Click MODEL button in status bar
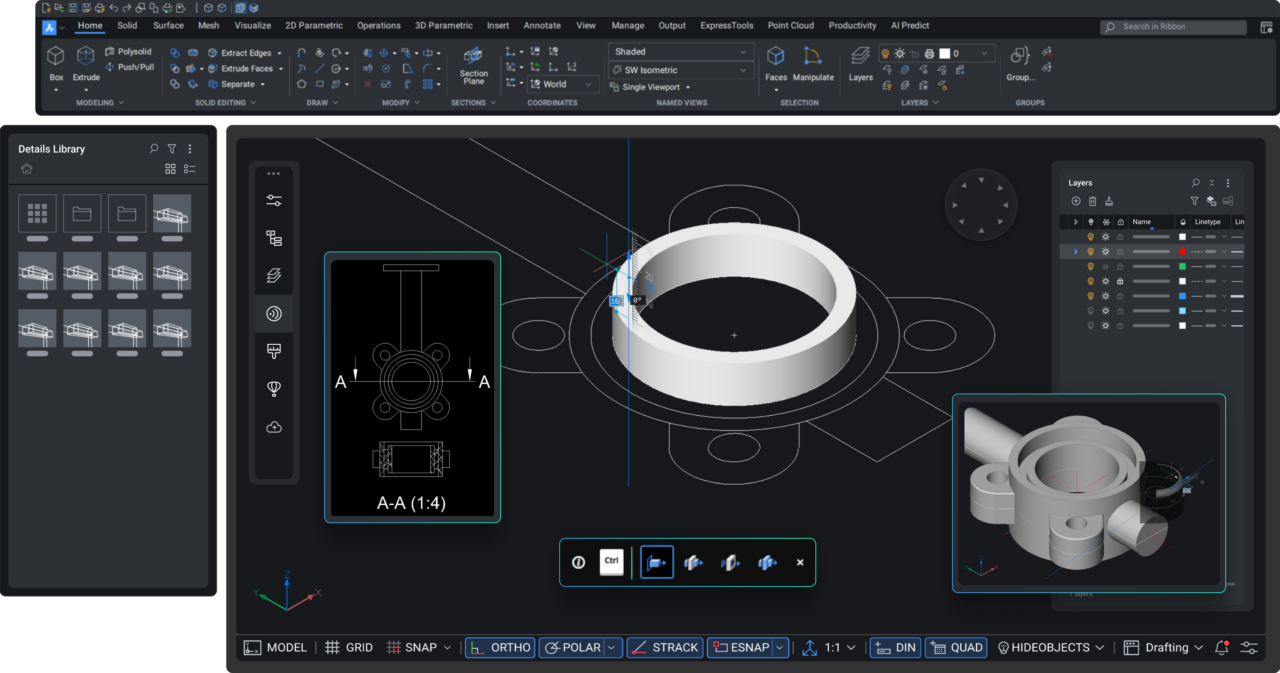 pos(275,648)
